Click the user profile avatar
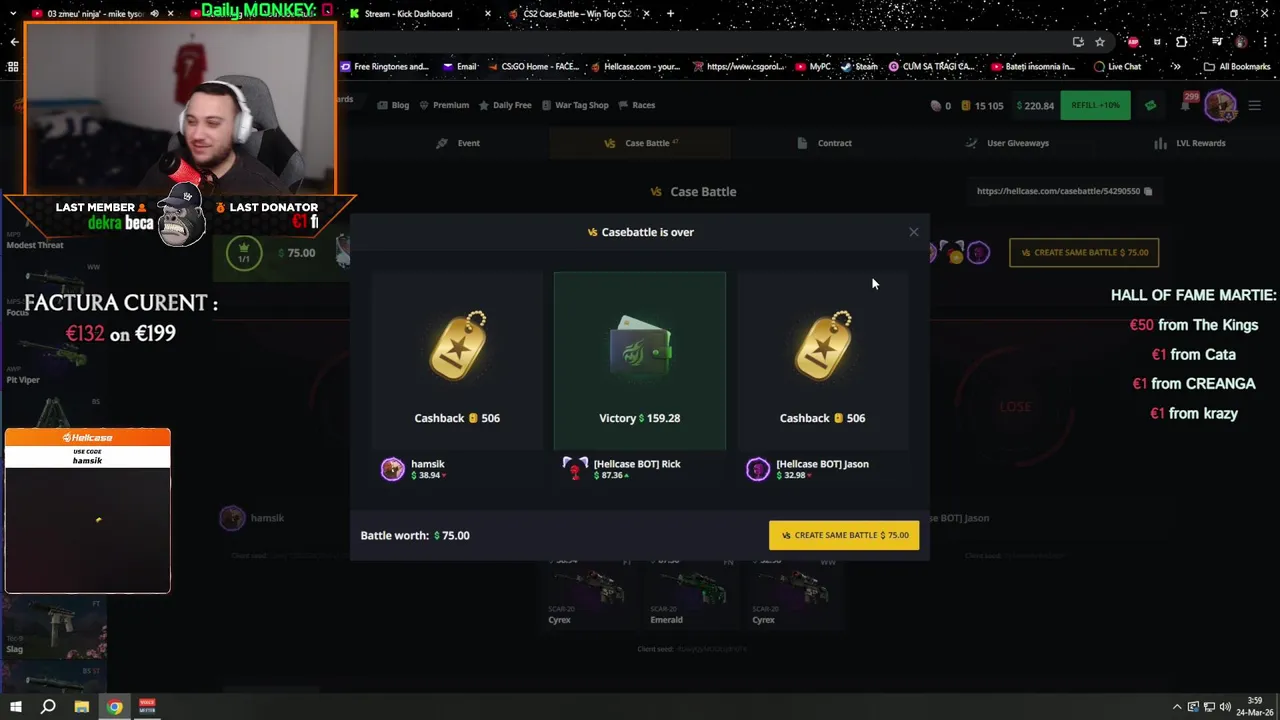Viewport: 1280px width, 720px height. [1220, 105]
